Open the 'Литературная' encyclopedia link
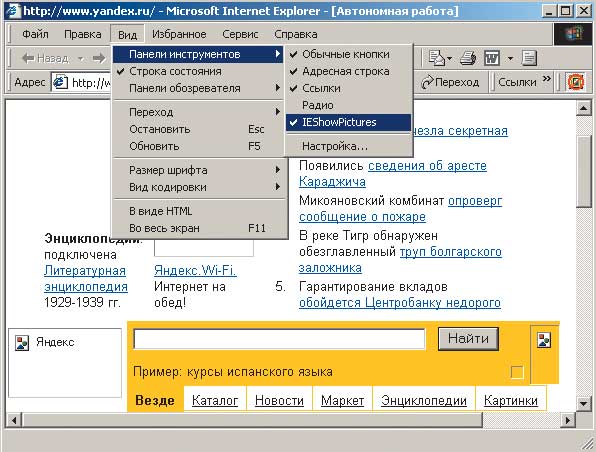Screen dimensions: 596x452 (x=85, y=271)
